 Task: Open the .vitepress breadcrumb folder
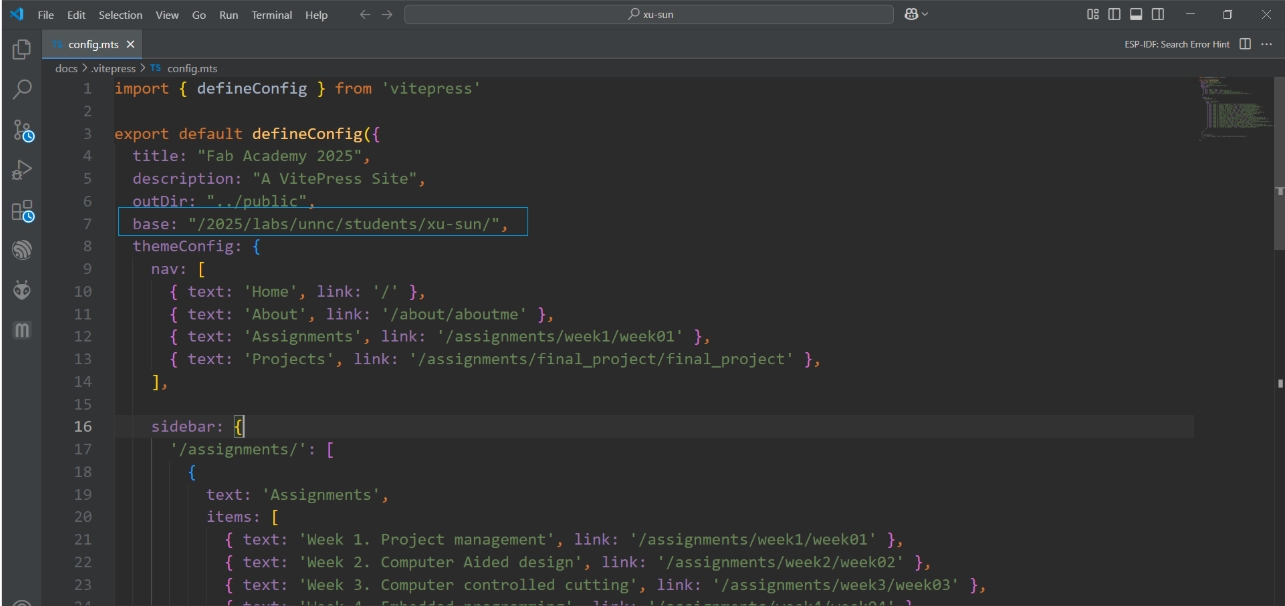point(113,68)
